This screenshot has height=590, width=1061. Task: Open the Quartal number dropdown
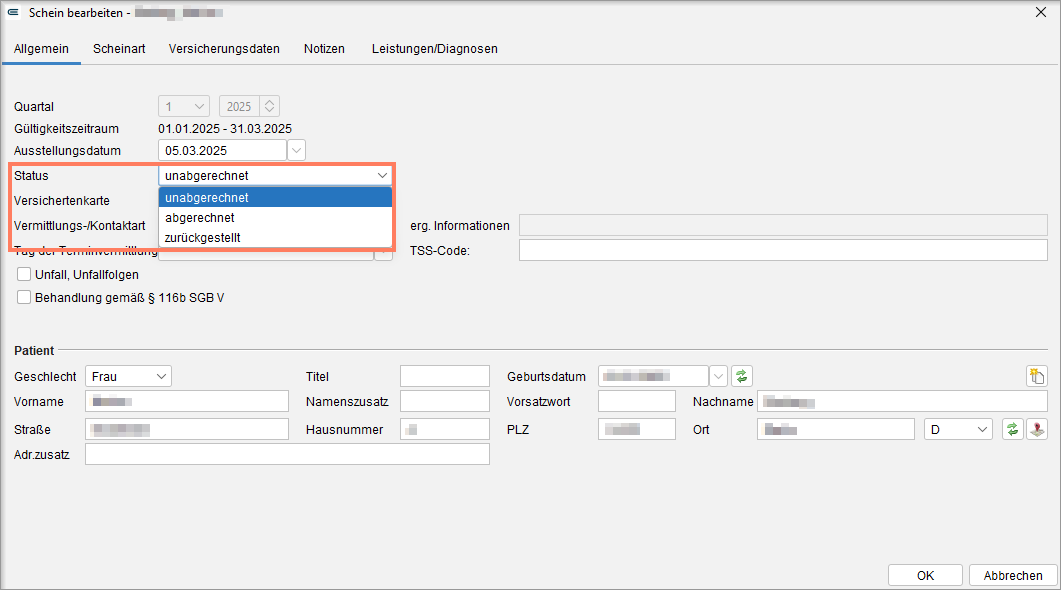(184, 106)
